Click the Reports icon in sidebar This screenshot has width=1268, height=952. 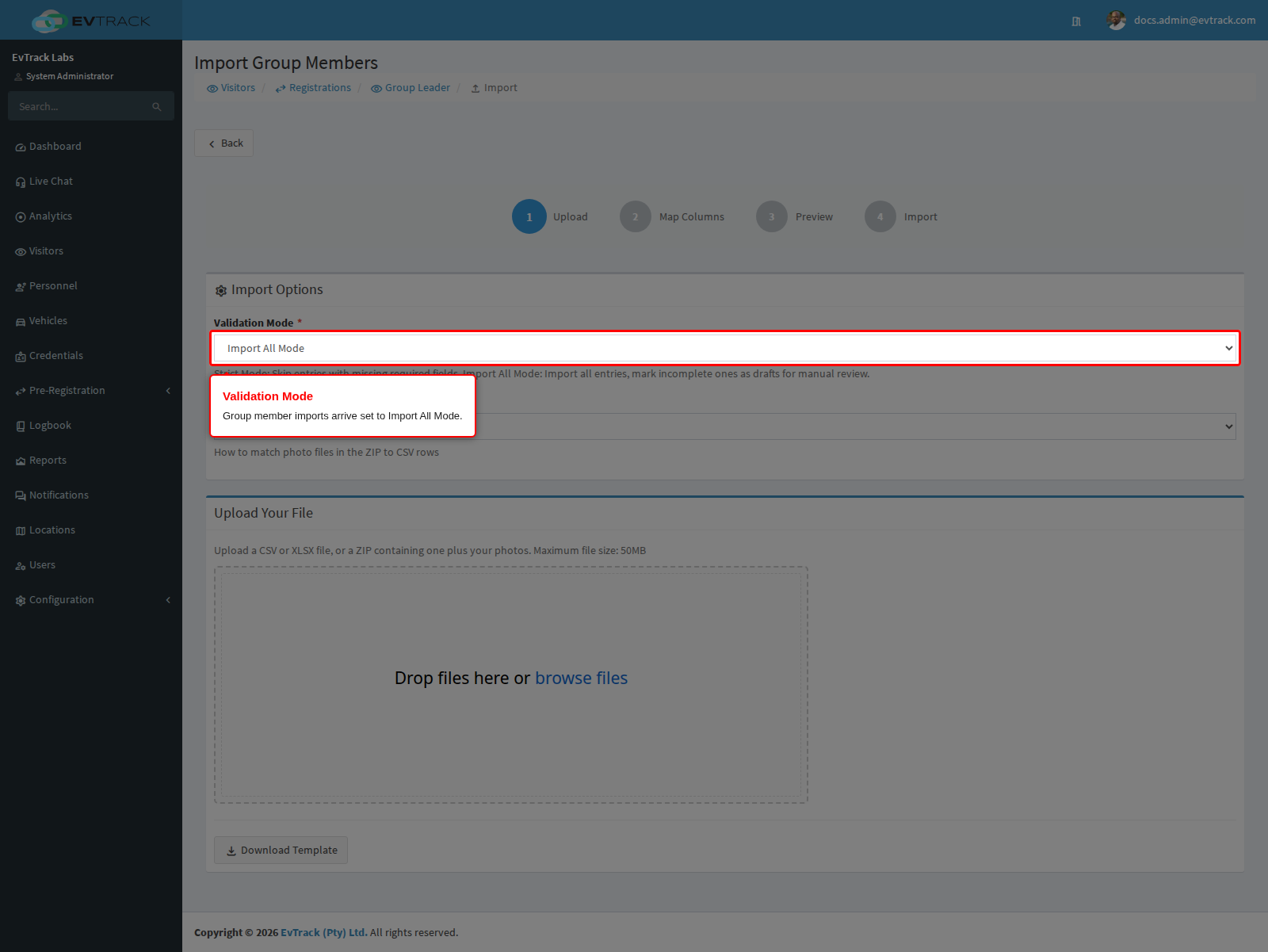(x=21, y=461)
